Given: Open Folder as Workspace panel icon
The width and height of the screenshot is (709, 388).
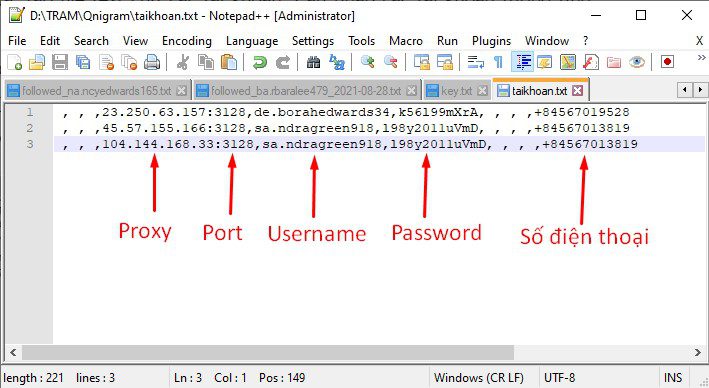Looking at the screenshot, I should 614,62.
